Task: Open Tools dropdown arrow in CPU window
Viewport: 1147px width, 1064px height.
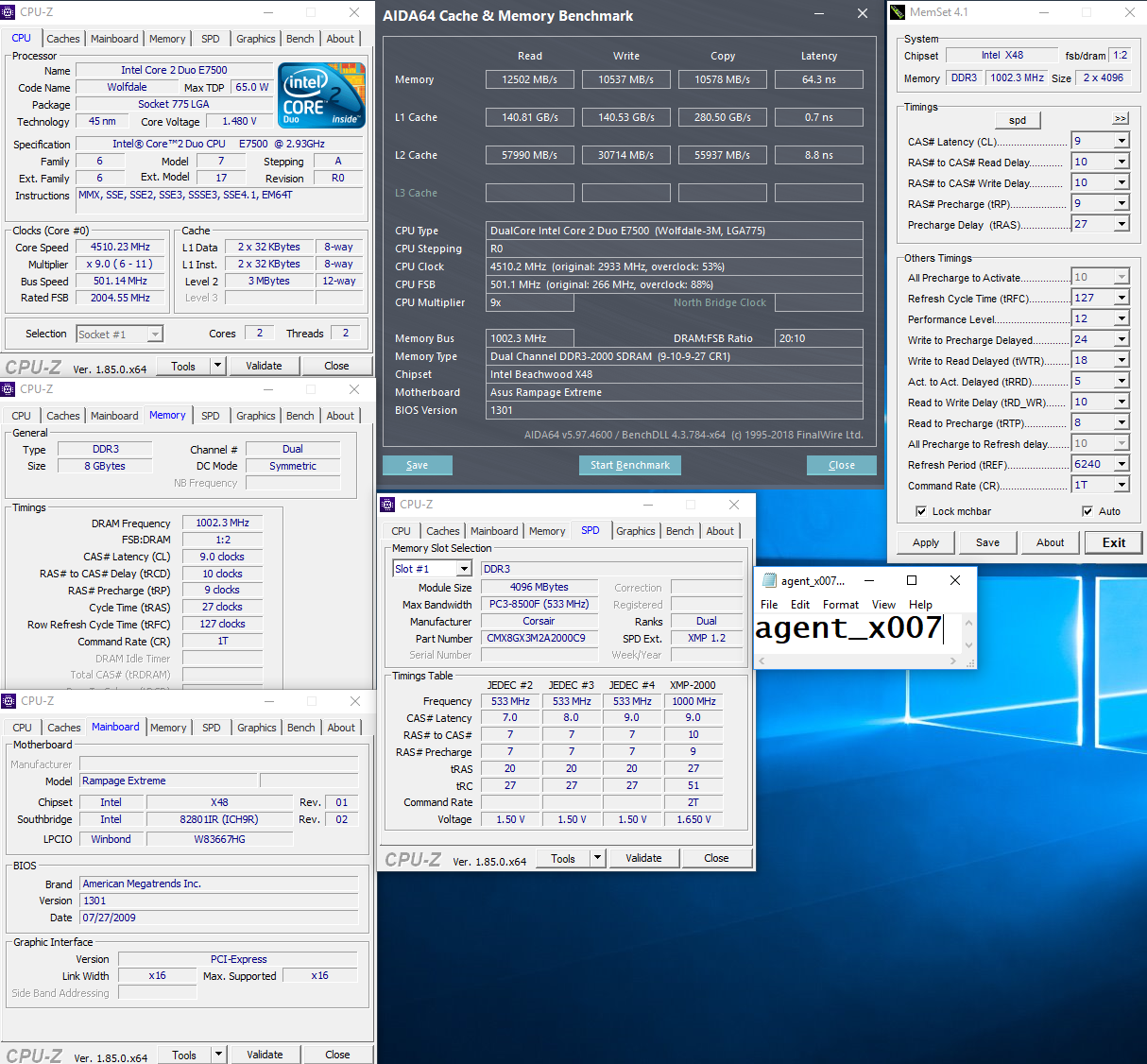Action: (218, 366)
